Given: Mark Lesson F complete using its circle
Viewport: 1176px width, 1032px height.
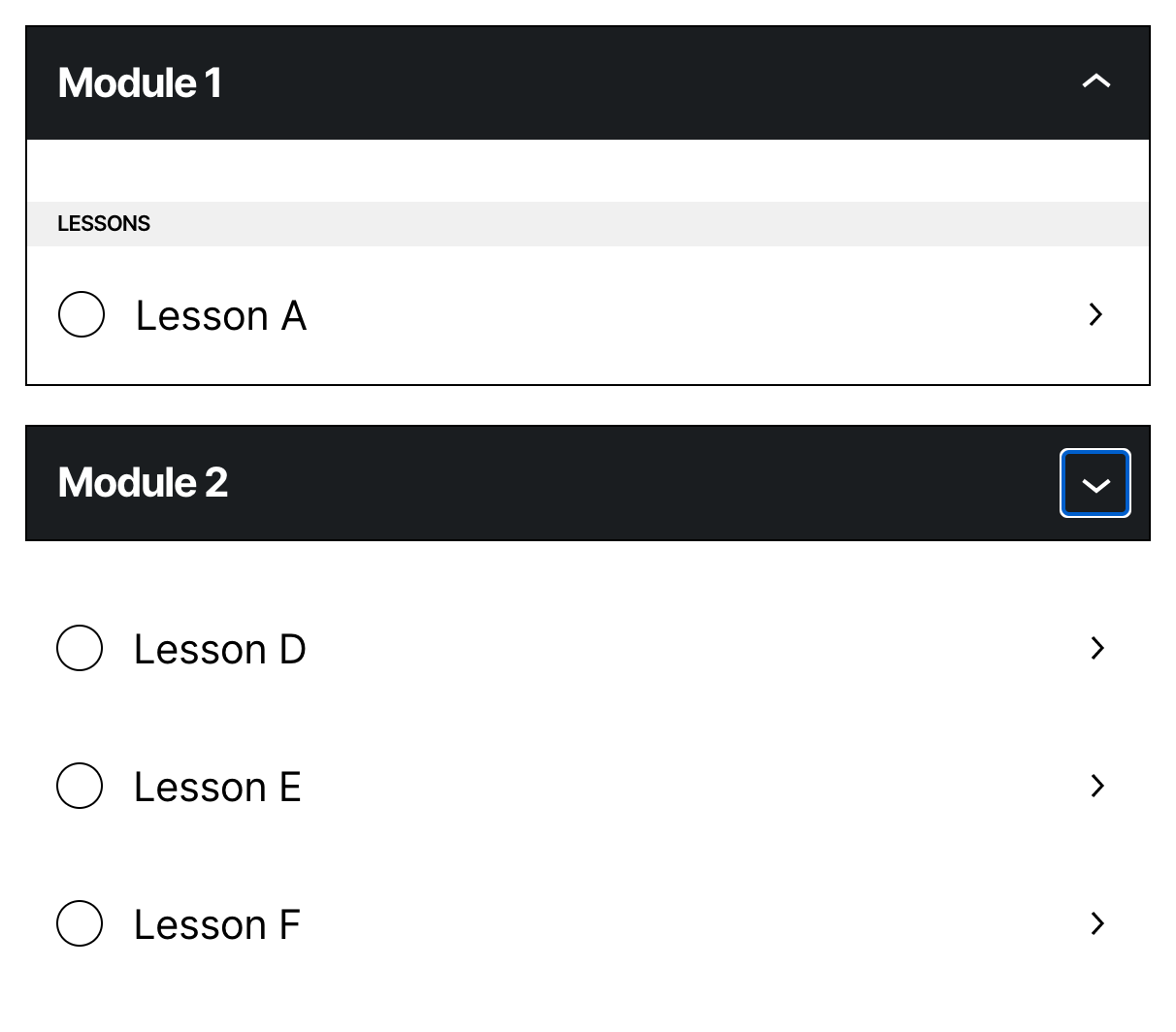Looking at the screenshot, I should pyautogui.click(x=80, y=923).
